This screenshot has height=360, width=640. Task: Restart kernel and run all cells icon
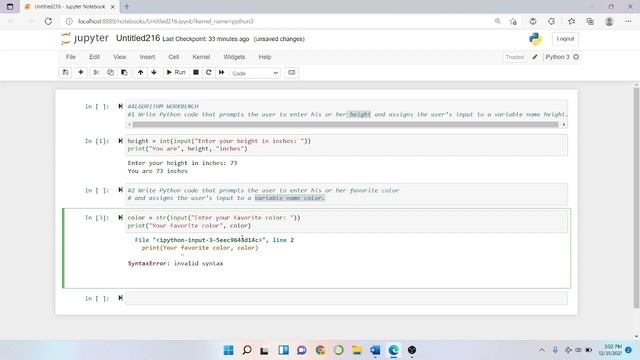coord(222,73)
